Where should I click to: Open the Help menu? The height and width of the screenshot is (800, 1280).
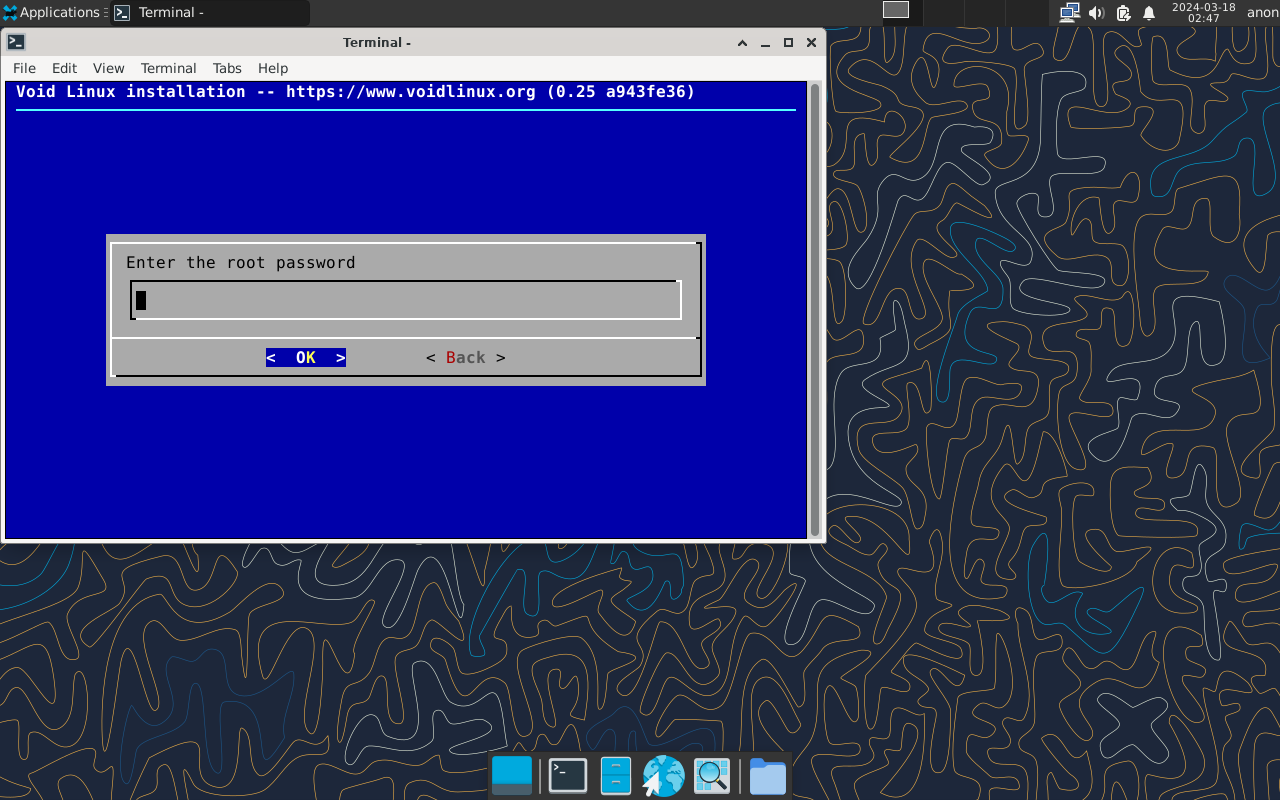pos(273,68)
